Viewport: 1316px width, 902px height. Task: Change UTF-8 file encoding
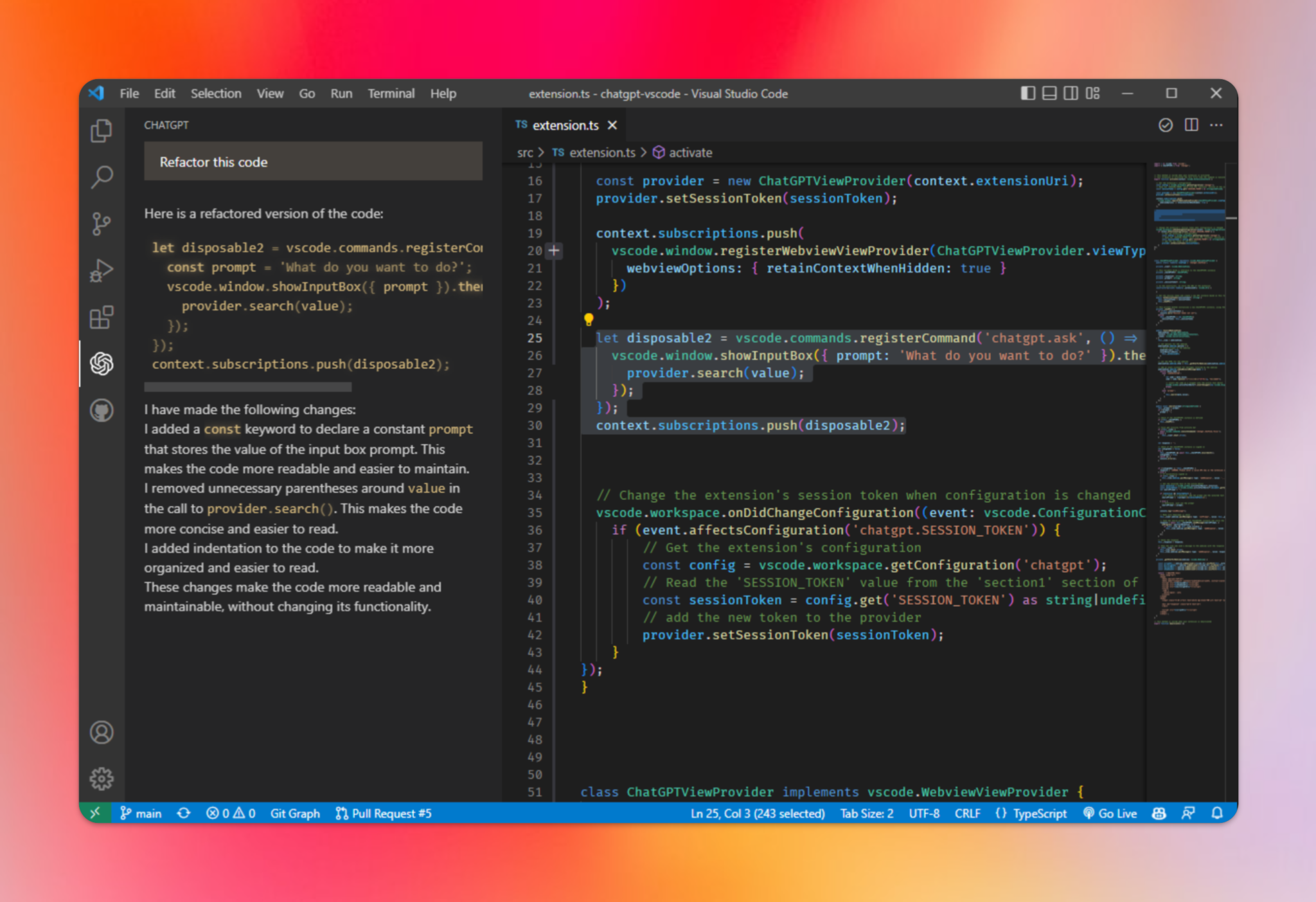pos(924,813)
